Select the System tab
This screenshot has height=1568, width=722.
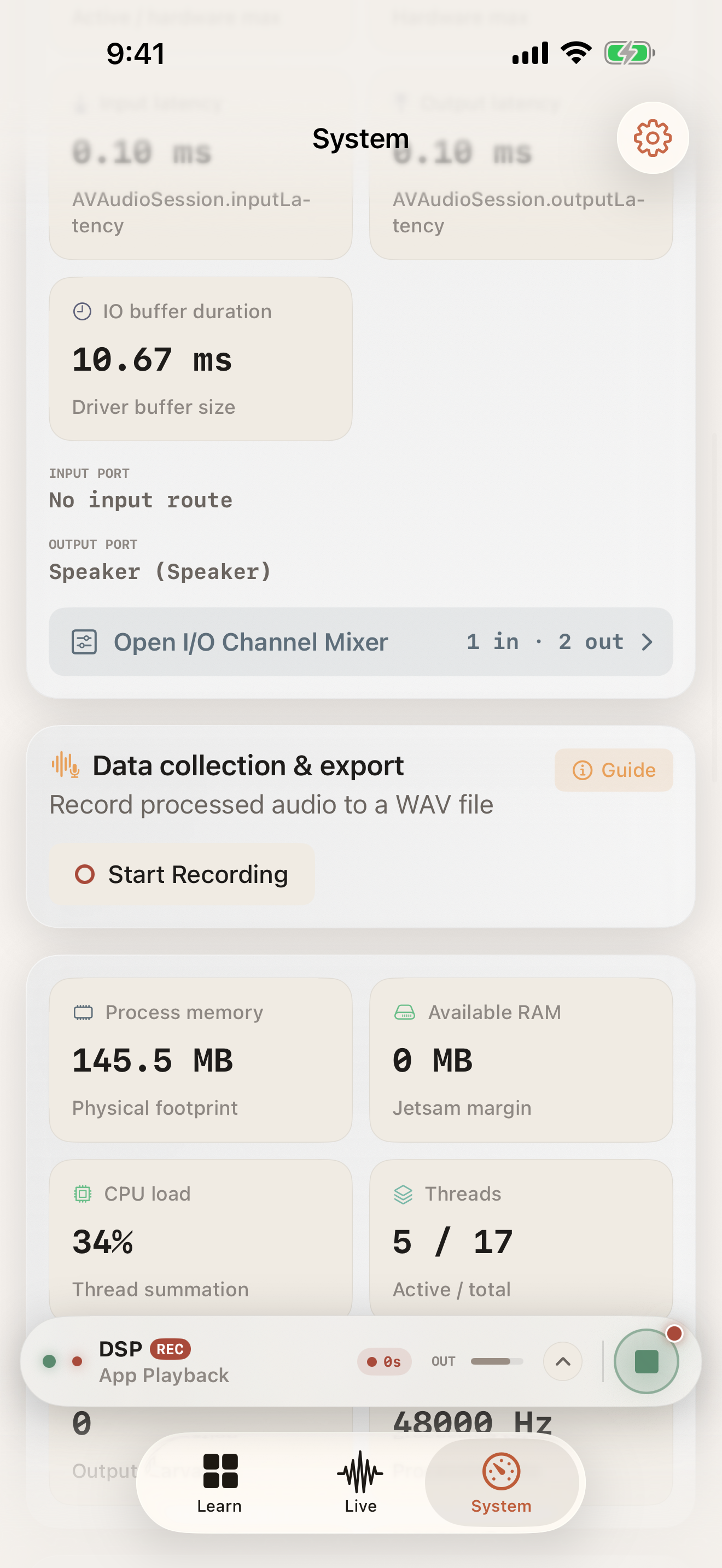502,1483
